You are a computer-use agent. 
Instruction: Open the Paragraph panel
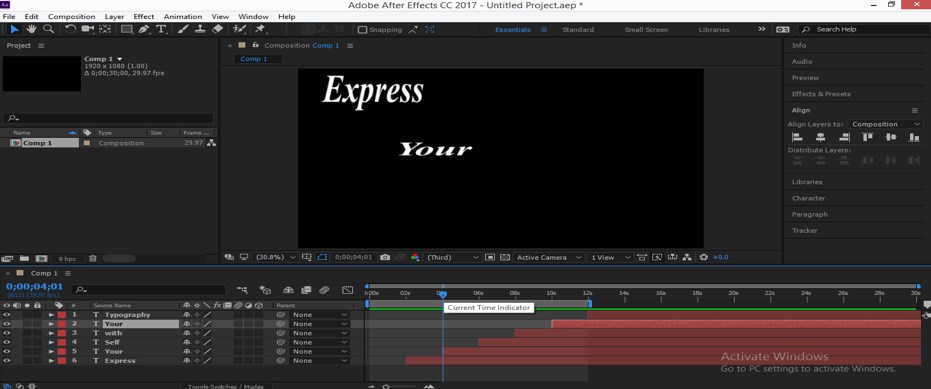pos(809,214)
